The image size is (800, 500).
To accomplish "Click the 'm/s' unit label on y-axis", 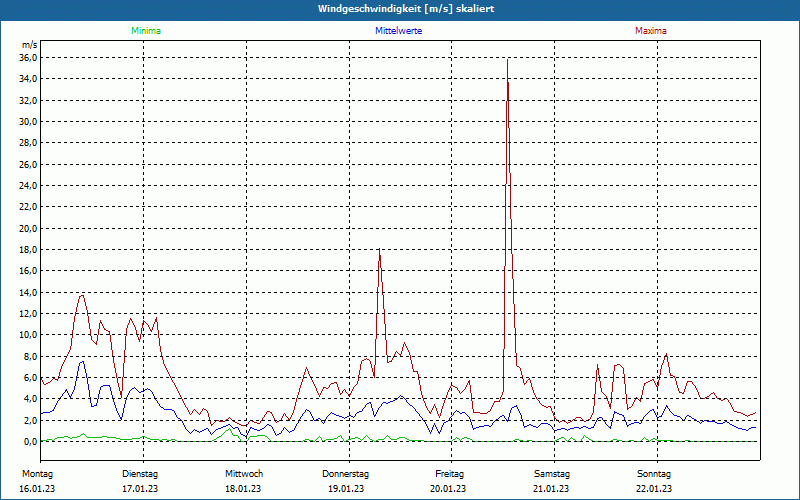I will pyautogui.click(x=29, y=45).
